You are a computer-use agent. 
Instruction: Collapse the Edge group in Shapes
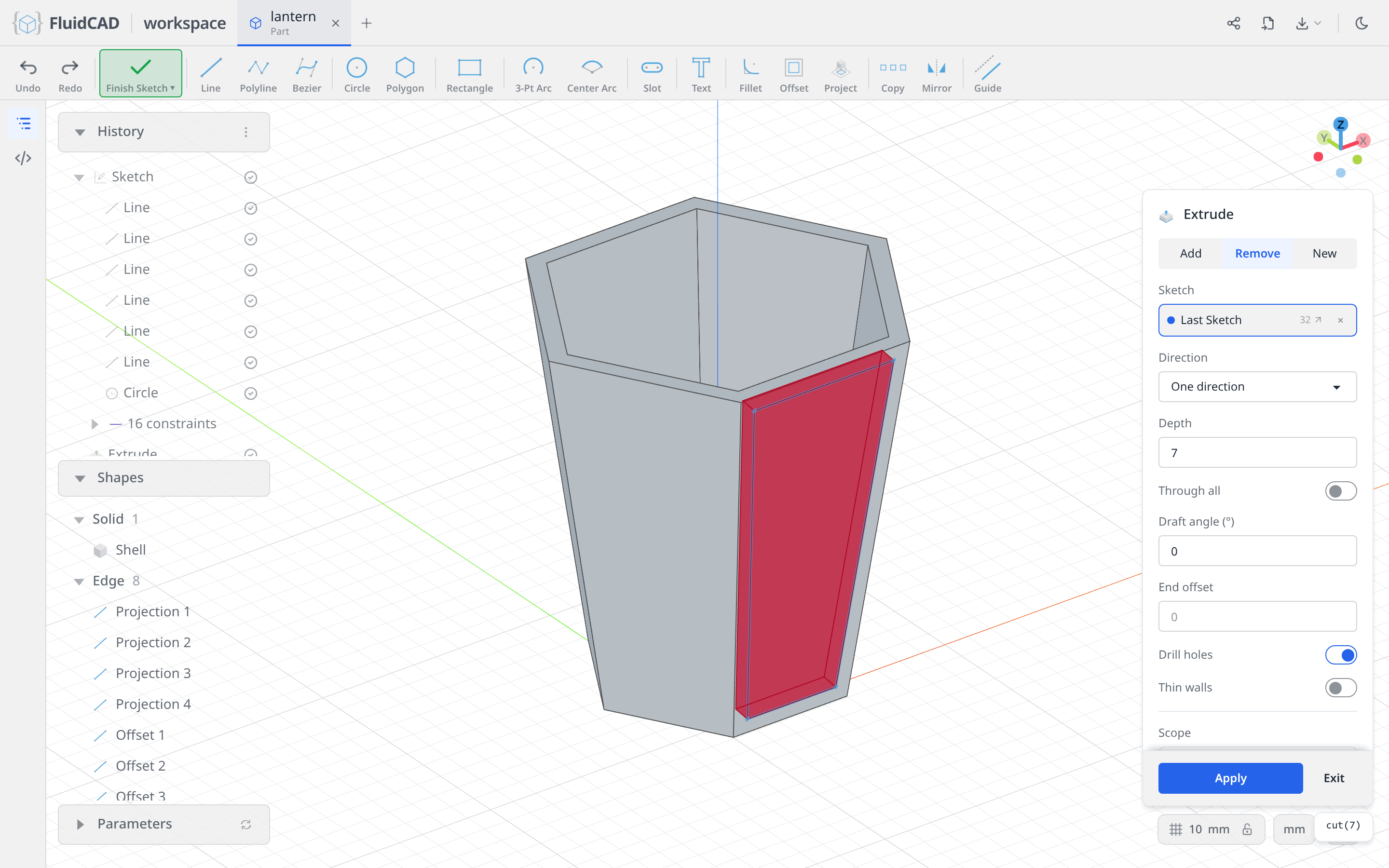click(x=79, y=582)
